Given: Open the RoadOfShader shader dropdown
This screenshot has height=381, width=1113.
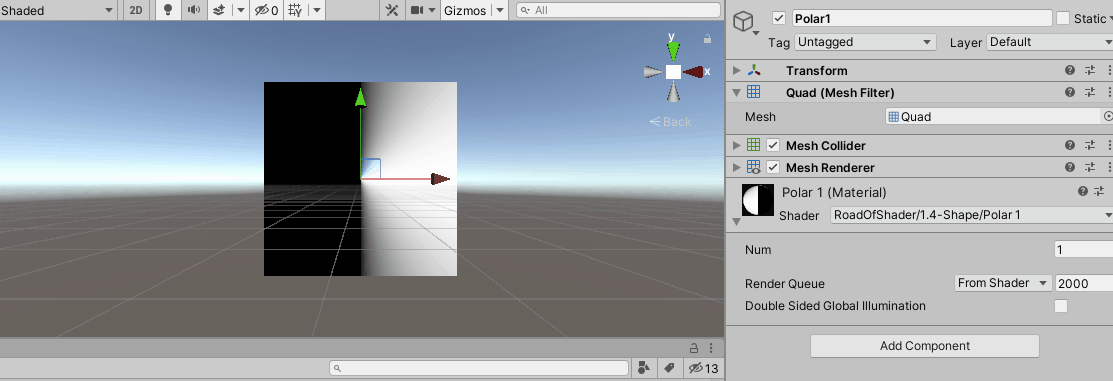Looking at the screenshot, I should (x=972, y=215).
